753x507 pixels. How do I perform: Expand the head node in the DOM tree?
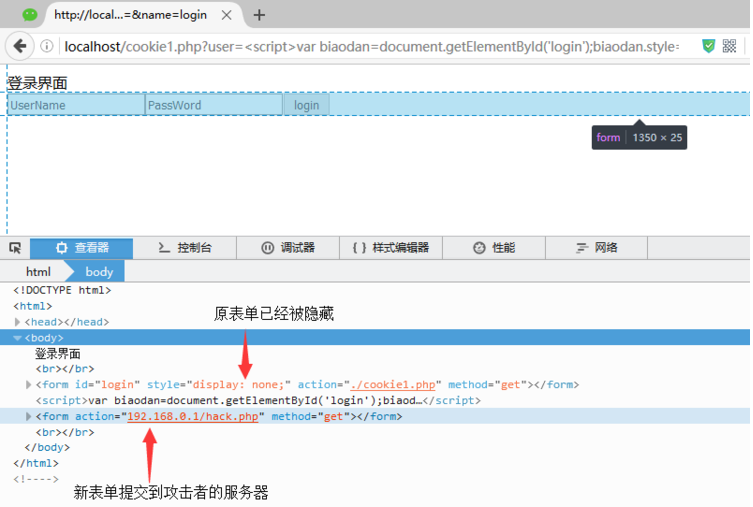17,322
